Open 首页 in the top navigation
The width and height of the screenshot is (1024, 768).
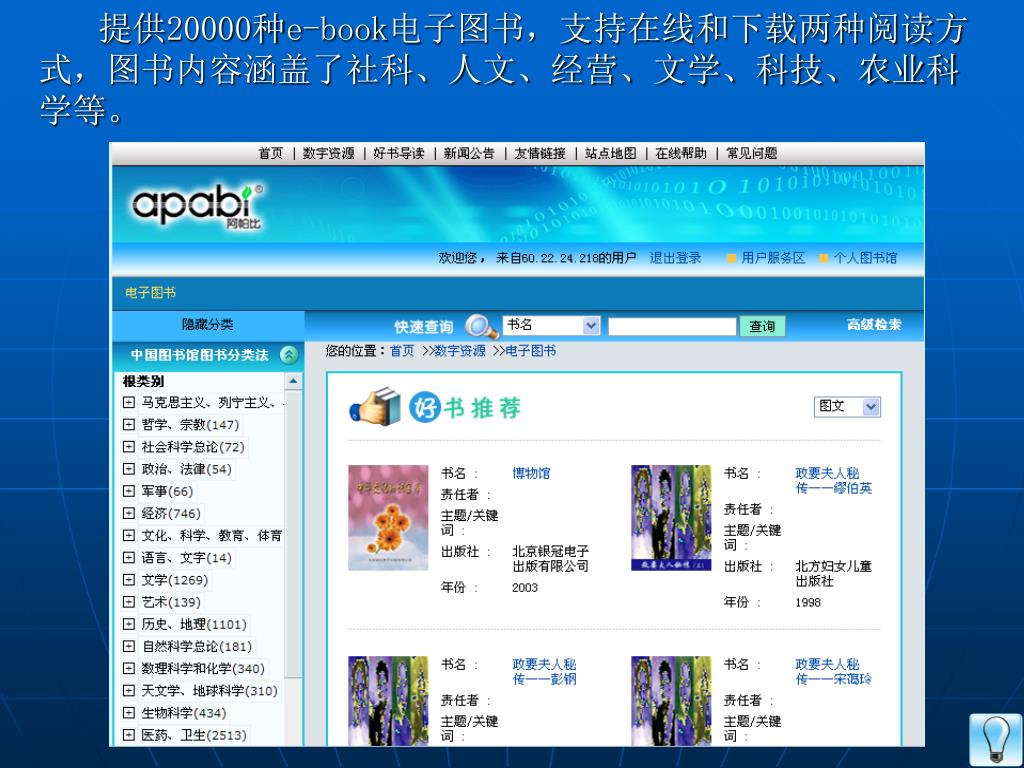pyautogui.click(x=270, y=153)
